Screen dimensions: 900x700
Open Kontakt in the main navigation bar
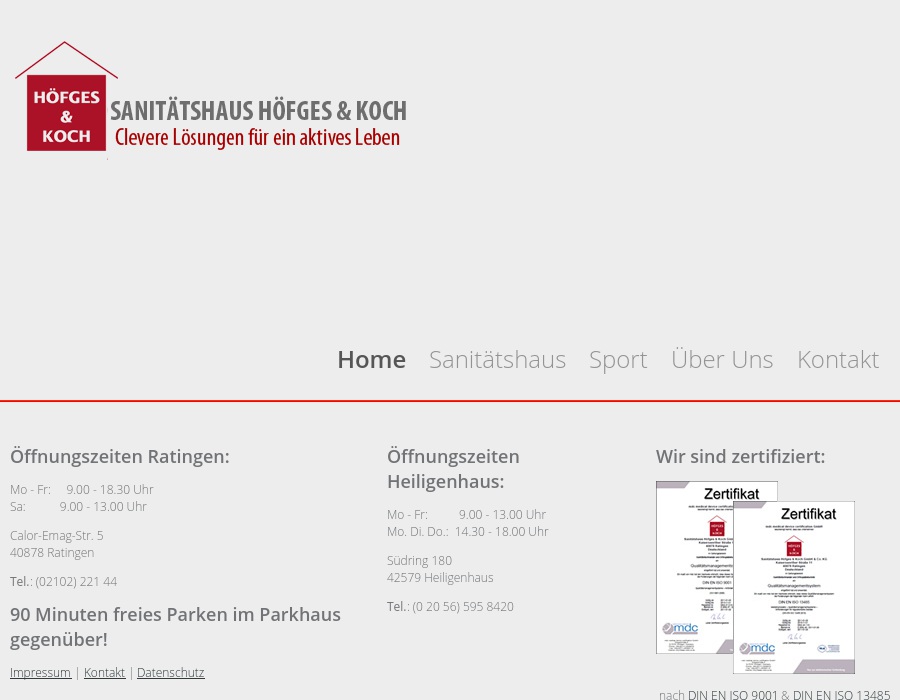click(837, 359)
